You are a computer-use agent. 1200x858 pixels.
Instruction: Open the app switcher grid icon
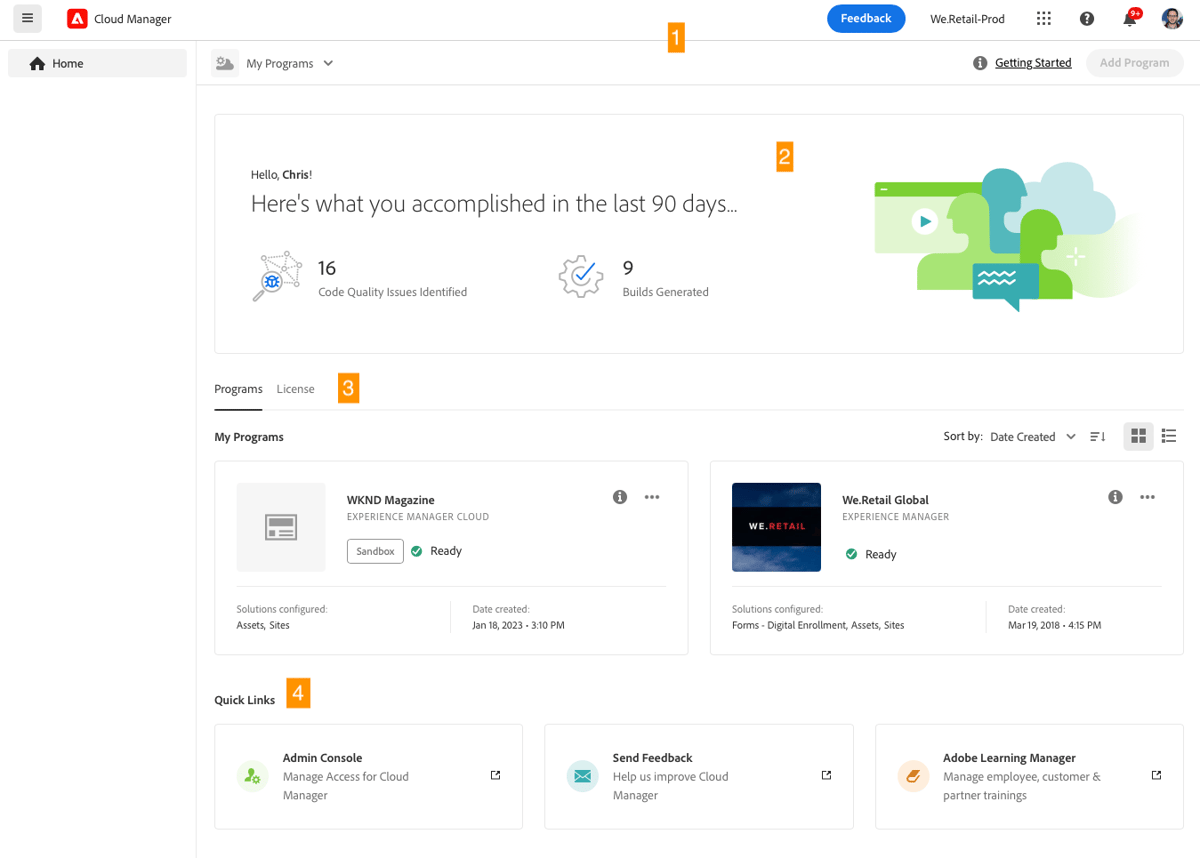click(x=1043, y=18)
